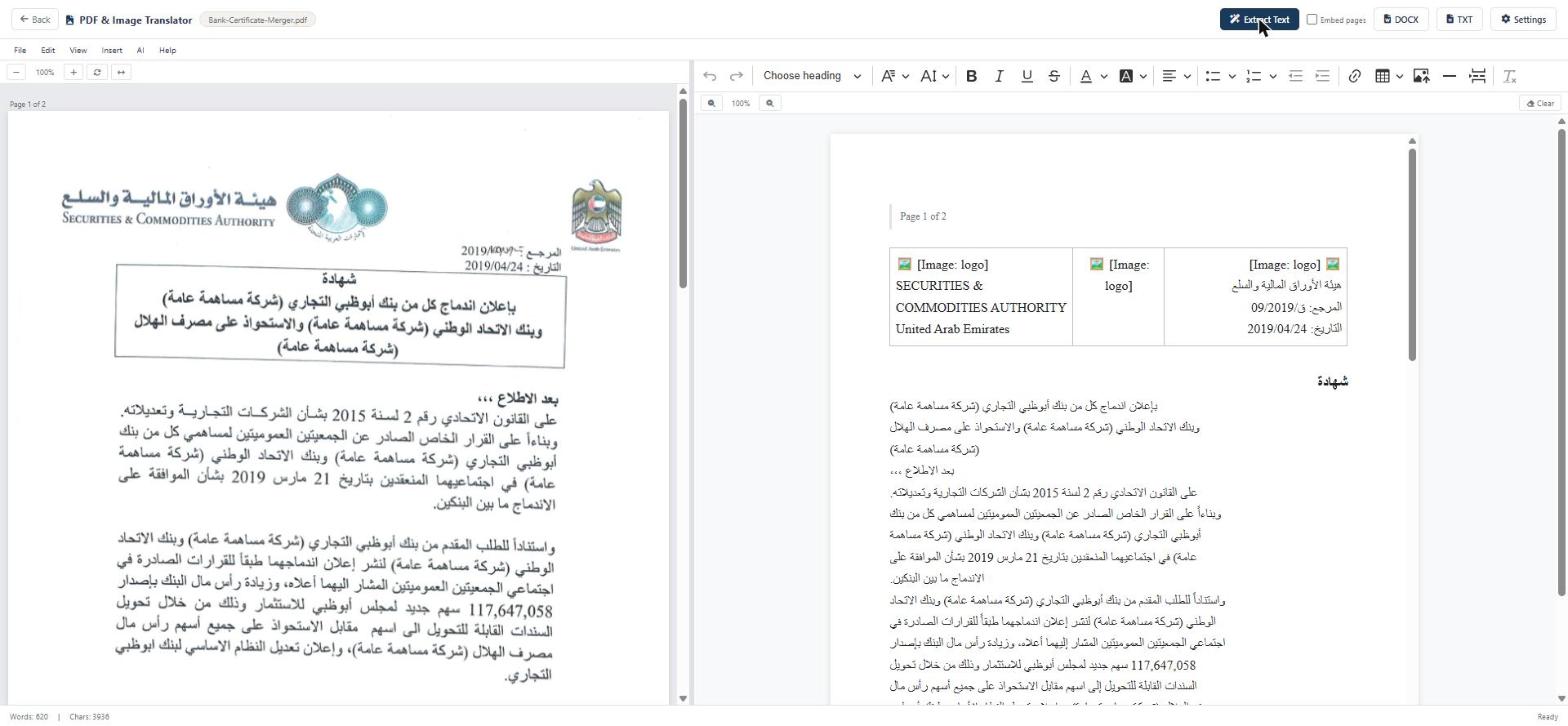Image resolution: width=1568 pixels, height=726 pixels.
Task: Click the Extract Text button
Action: coord(1259,19)
